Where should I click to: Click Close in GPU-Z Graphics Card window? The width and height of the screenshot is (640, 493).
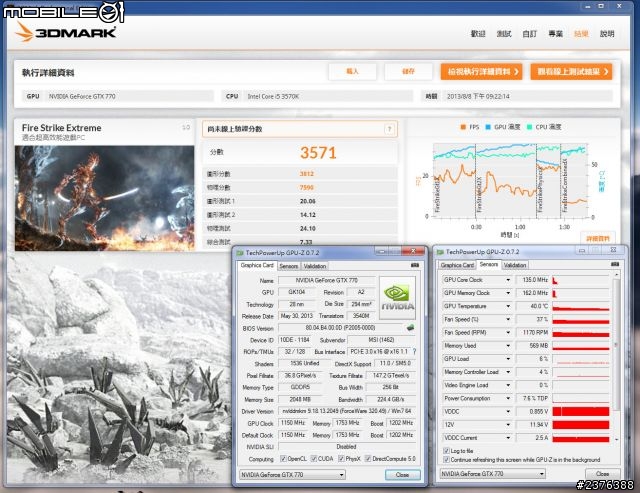tap(402, 475)
